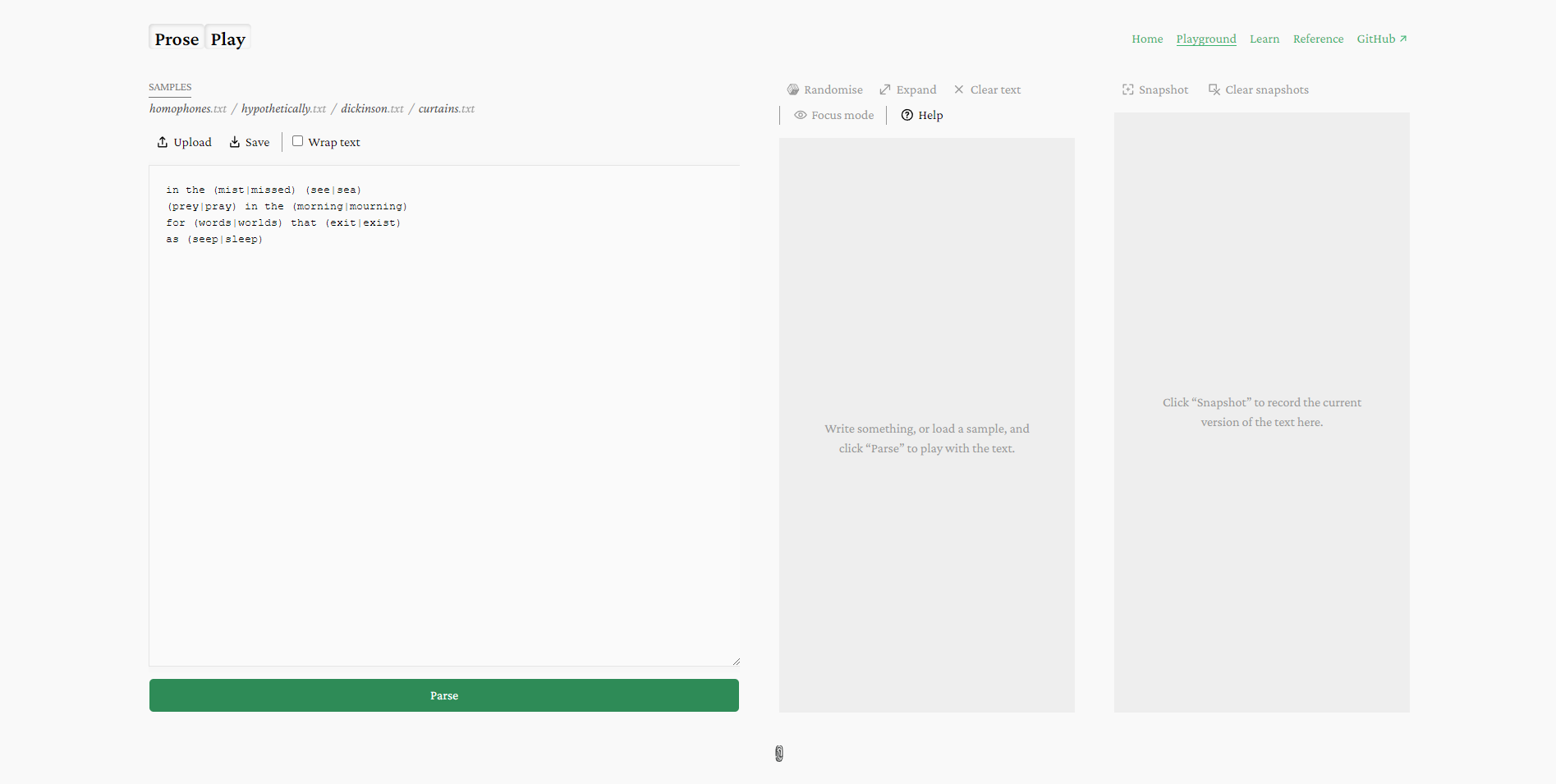Load the homophones.txt sample
This screenshot has height=784, width=1556.
(188, 108)
